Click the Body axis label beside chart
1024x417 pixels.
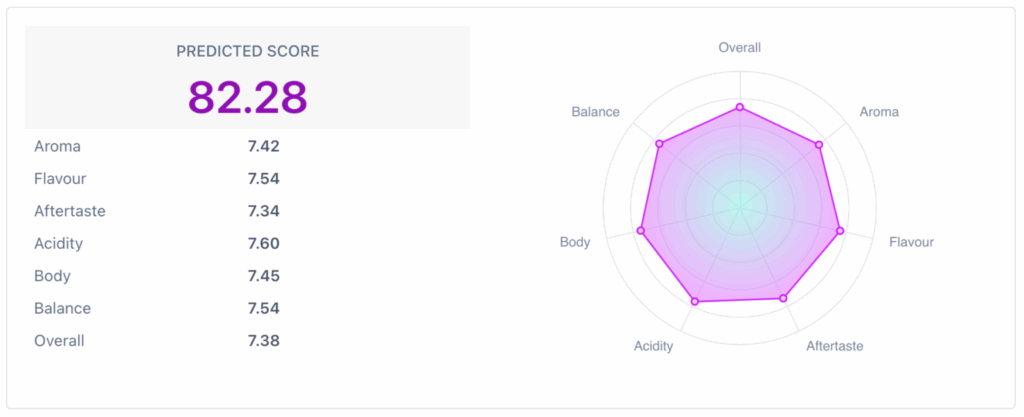pyautogui.click(x=575, y=242)
